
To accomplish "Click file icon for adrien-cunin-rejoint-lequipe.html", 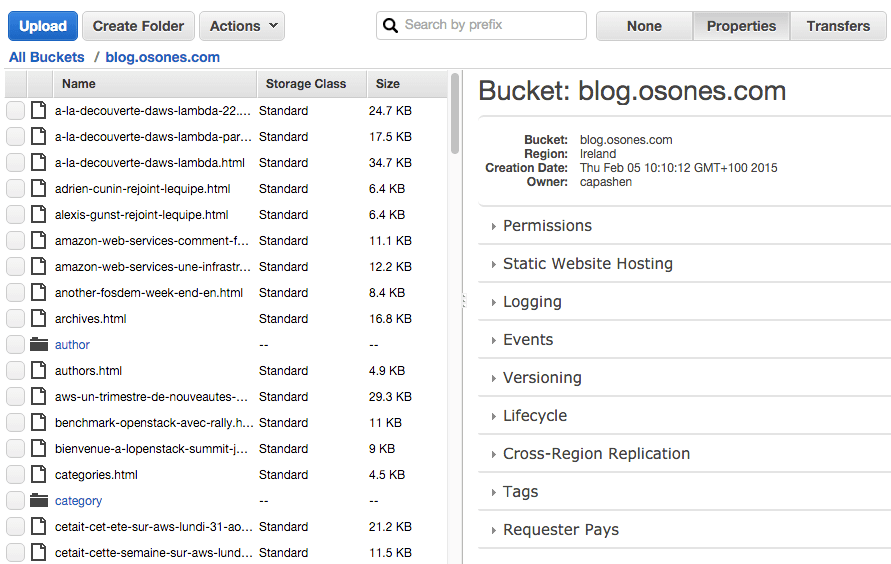I will [x=39, y=189].
